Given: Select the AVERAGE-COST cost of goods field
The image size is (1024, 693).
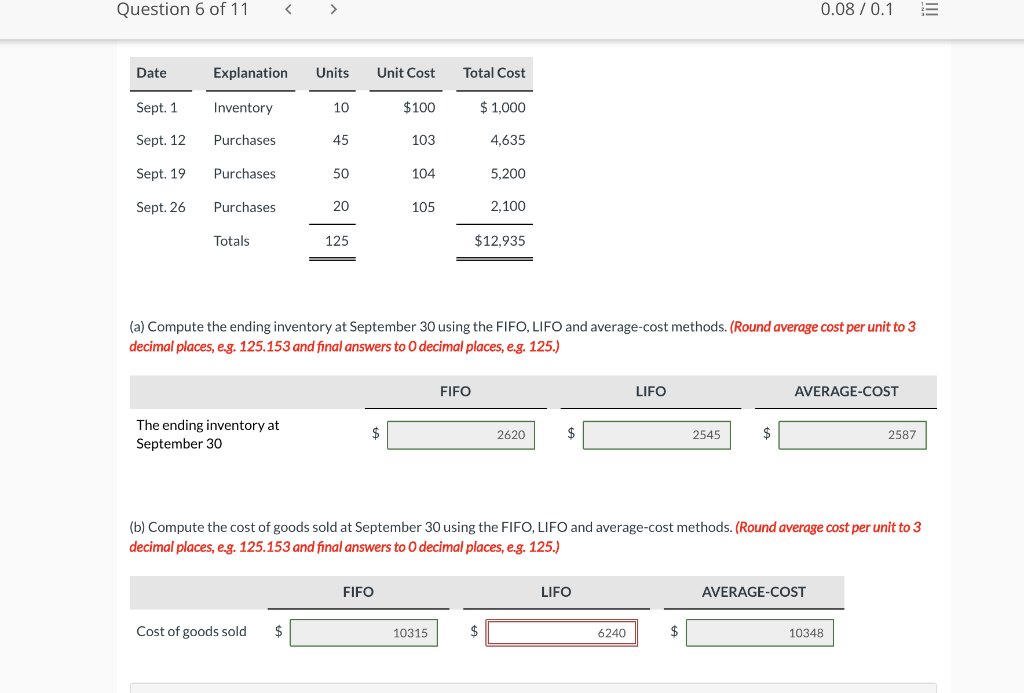Looking at the screenshot, I should pos(759,632).
